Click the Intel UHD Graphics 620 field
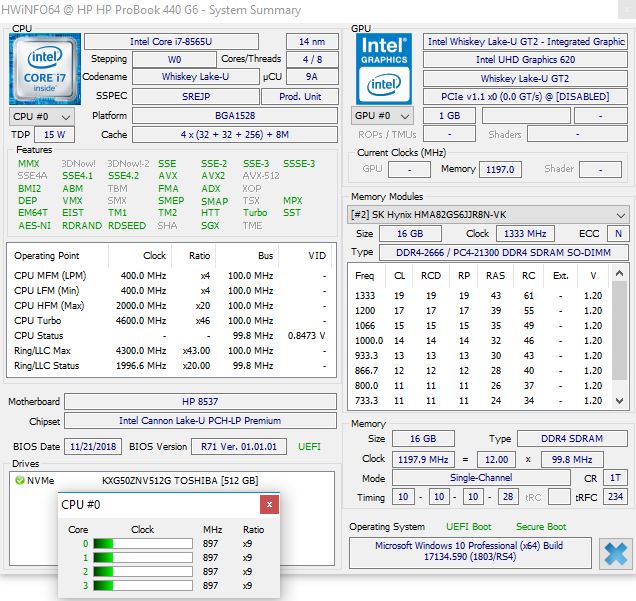 pyautogui.click(x=525, y=60)
